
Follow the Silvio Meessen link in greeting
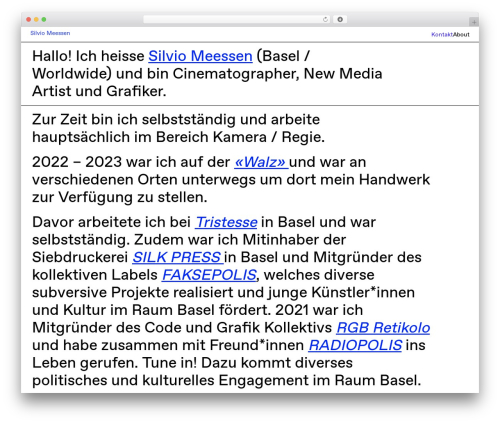[200, 56]
